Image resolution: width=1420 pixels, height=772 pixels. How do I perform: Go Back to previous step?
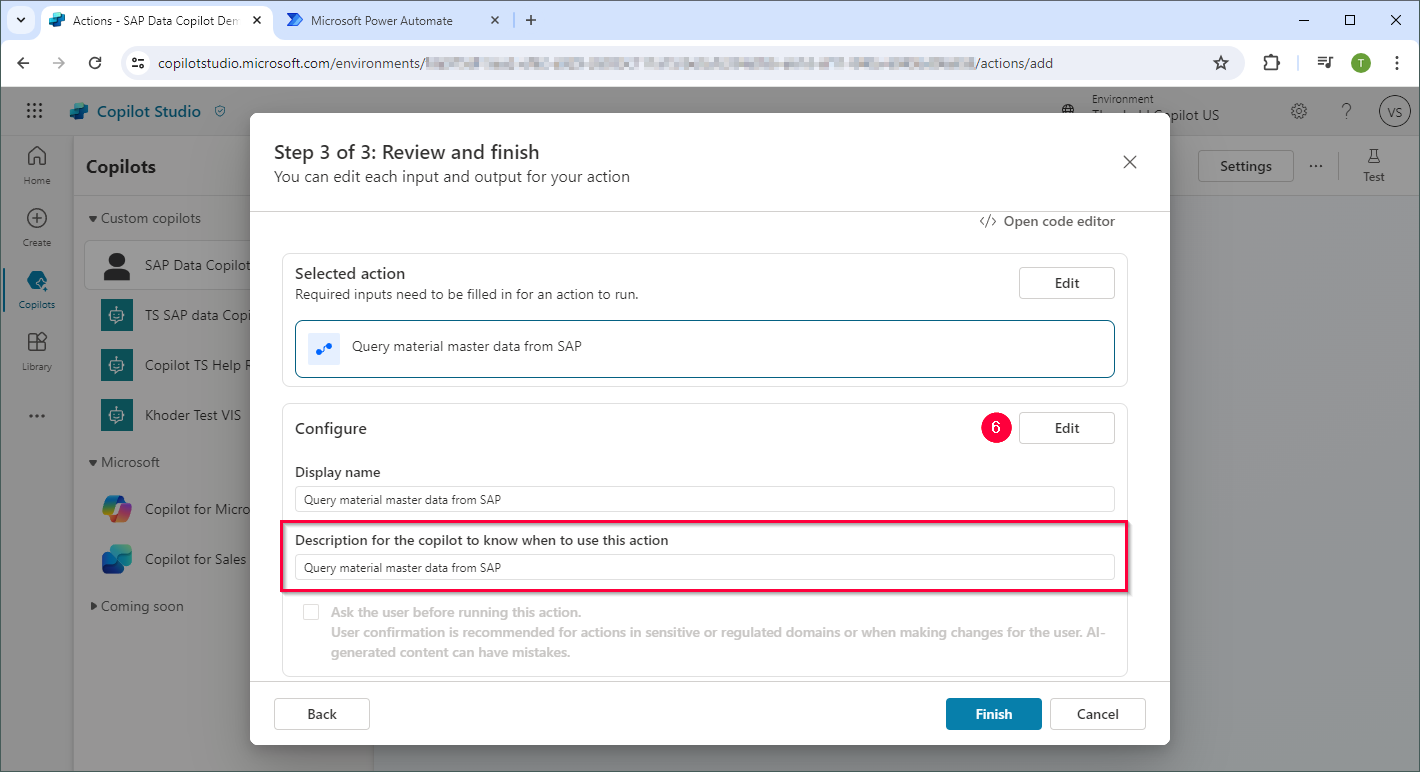(322, 714)
